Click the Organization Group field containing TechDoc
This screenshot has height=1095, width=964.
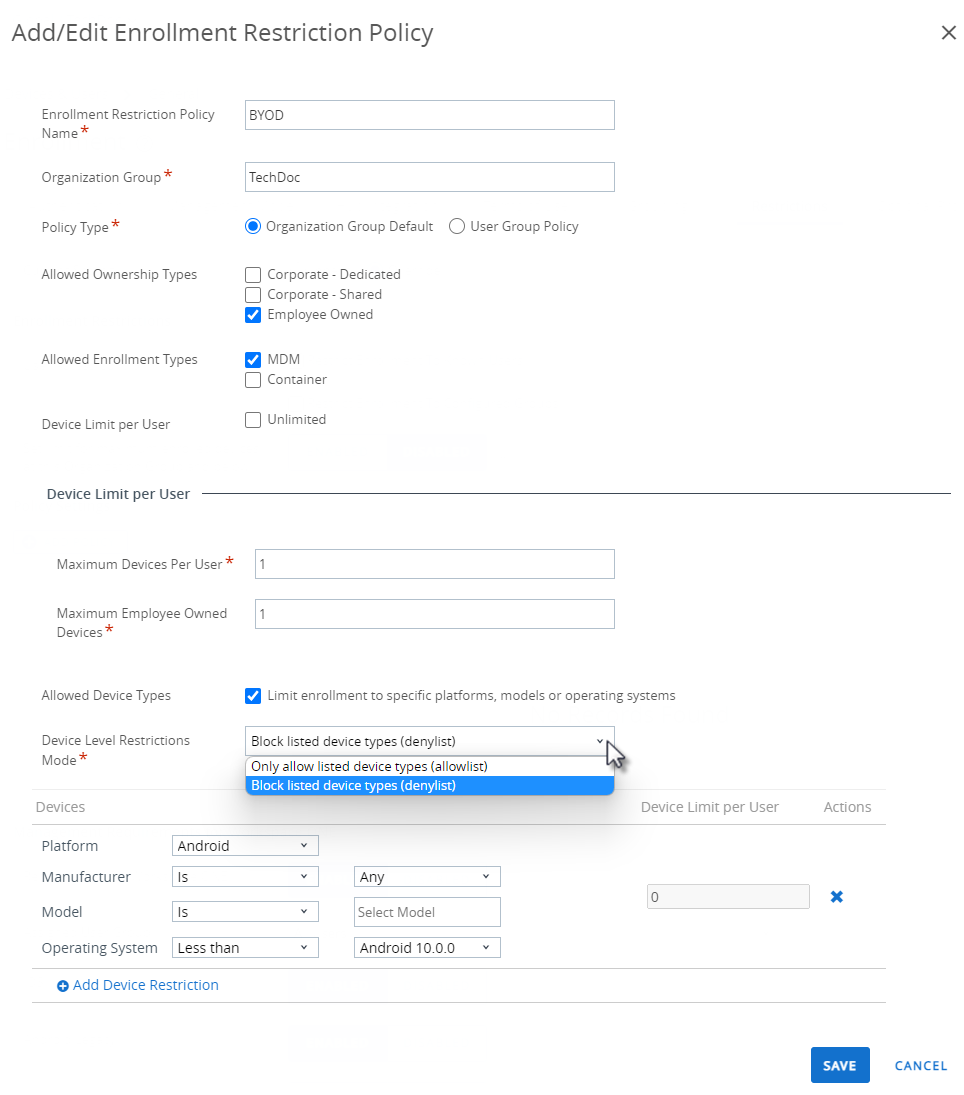(x=430, y=177)
